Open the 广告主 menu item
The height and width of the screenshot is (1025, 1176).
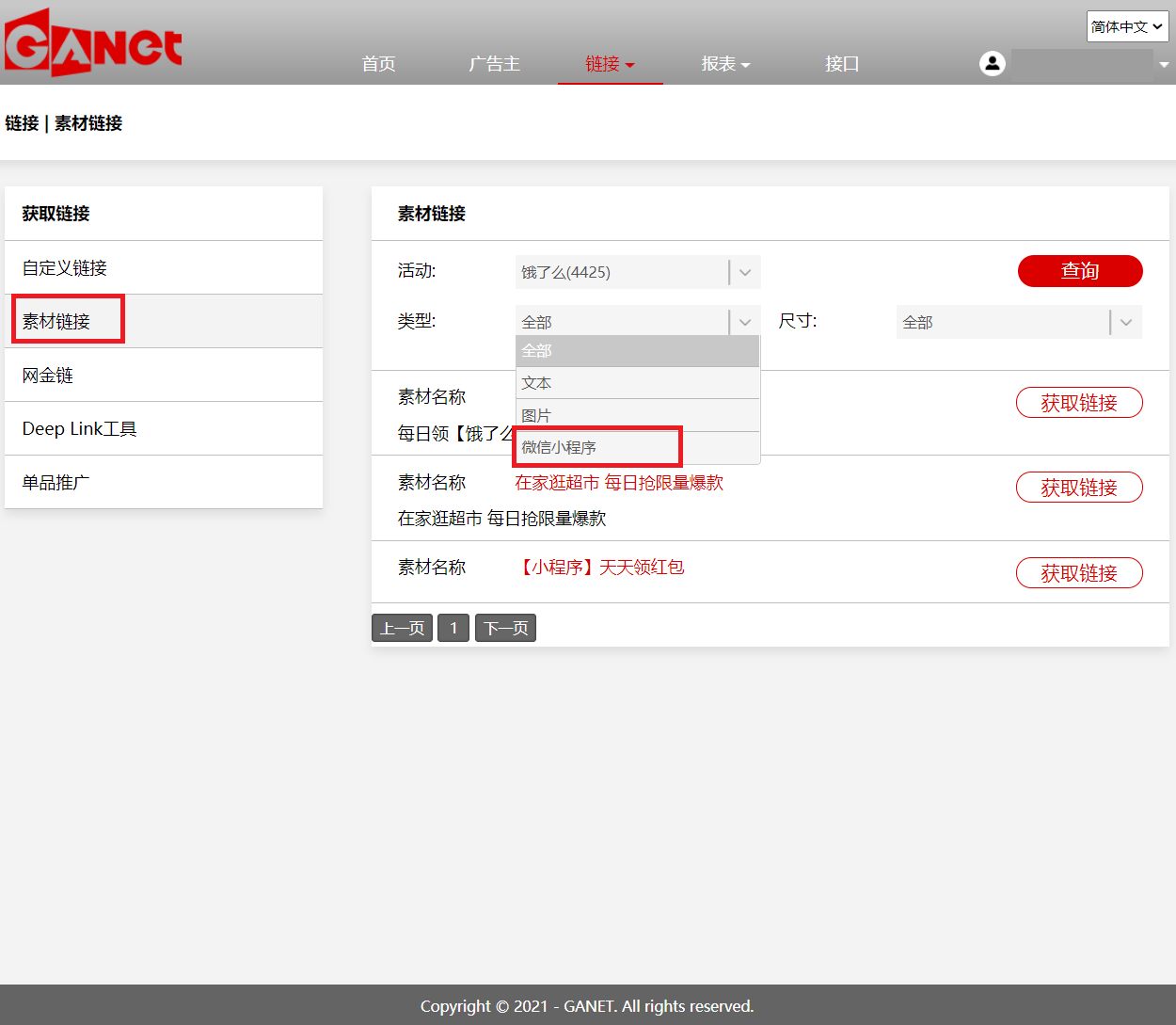(494, 63)
